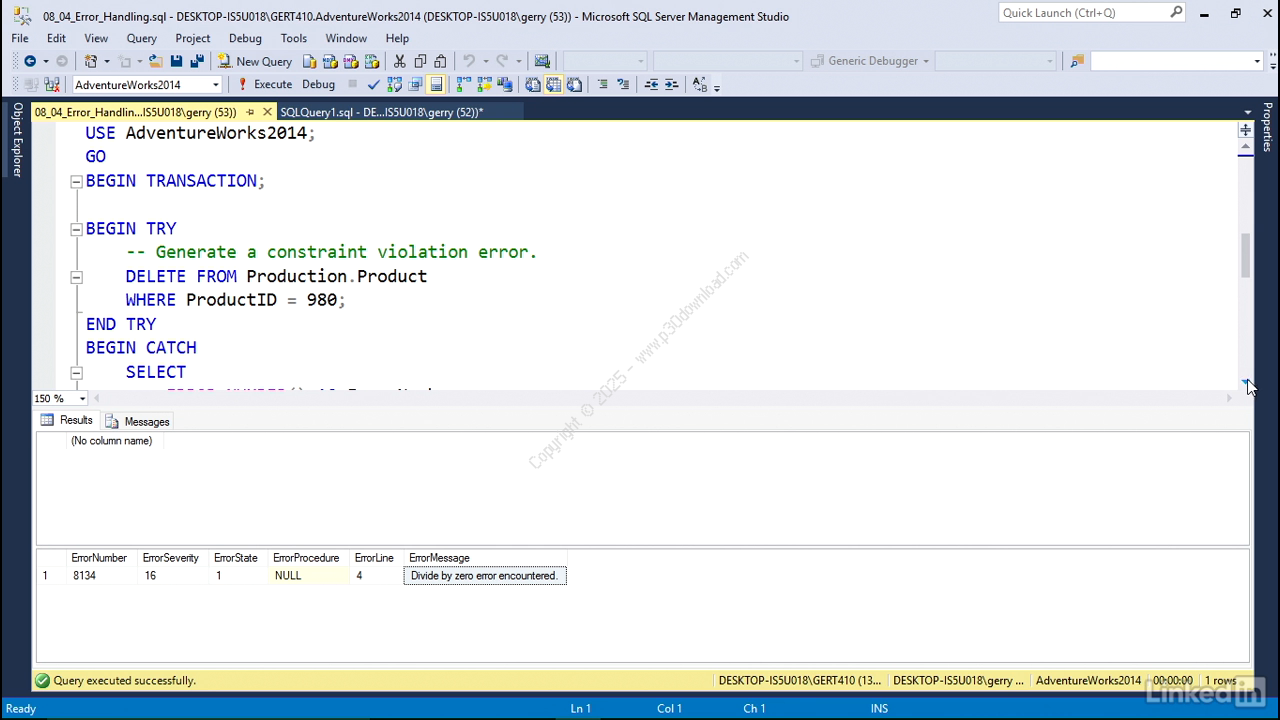The image size is (1280, 720).
Task: Open the New Project dropdown arrow
Action: 107,61
